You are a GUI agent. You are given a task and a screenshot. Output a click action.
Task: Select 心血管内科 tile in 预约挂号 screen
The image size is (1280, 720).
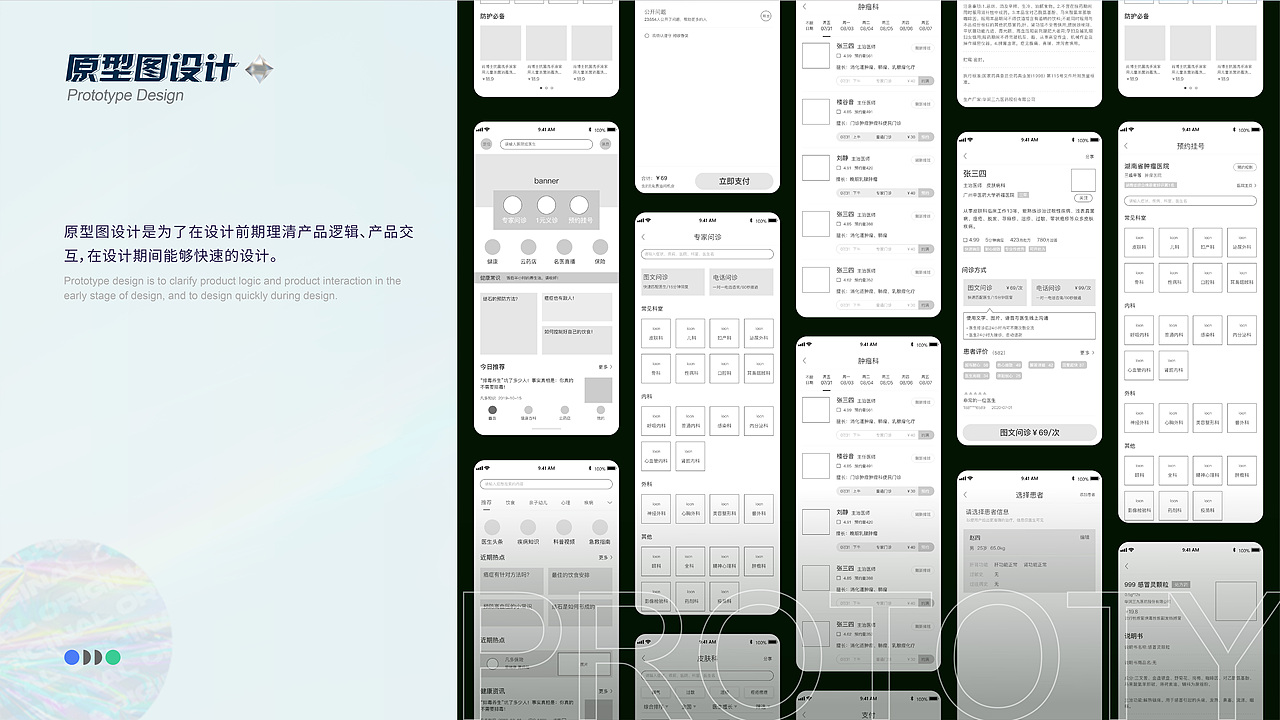(x=1139, y=365)
